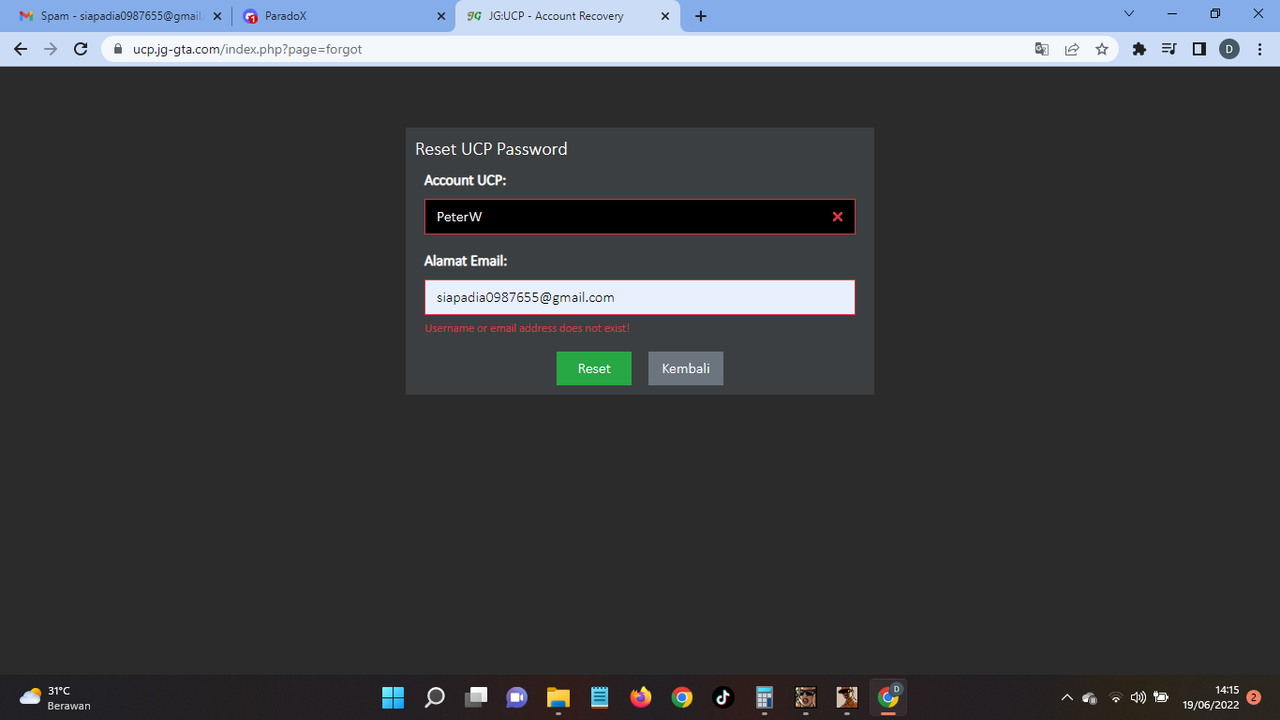Screen dimensions: 1280x720
Task: Click the "Reset UCP Password" heading
Action: pos(491,149)
